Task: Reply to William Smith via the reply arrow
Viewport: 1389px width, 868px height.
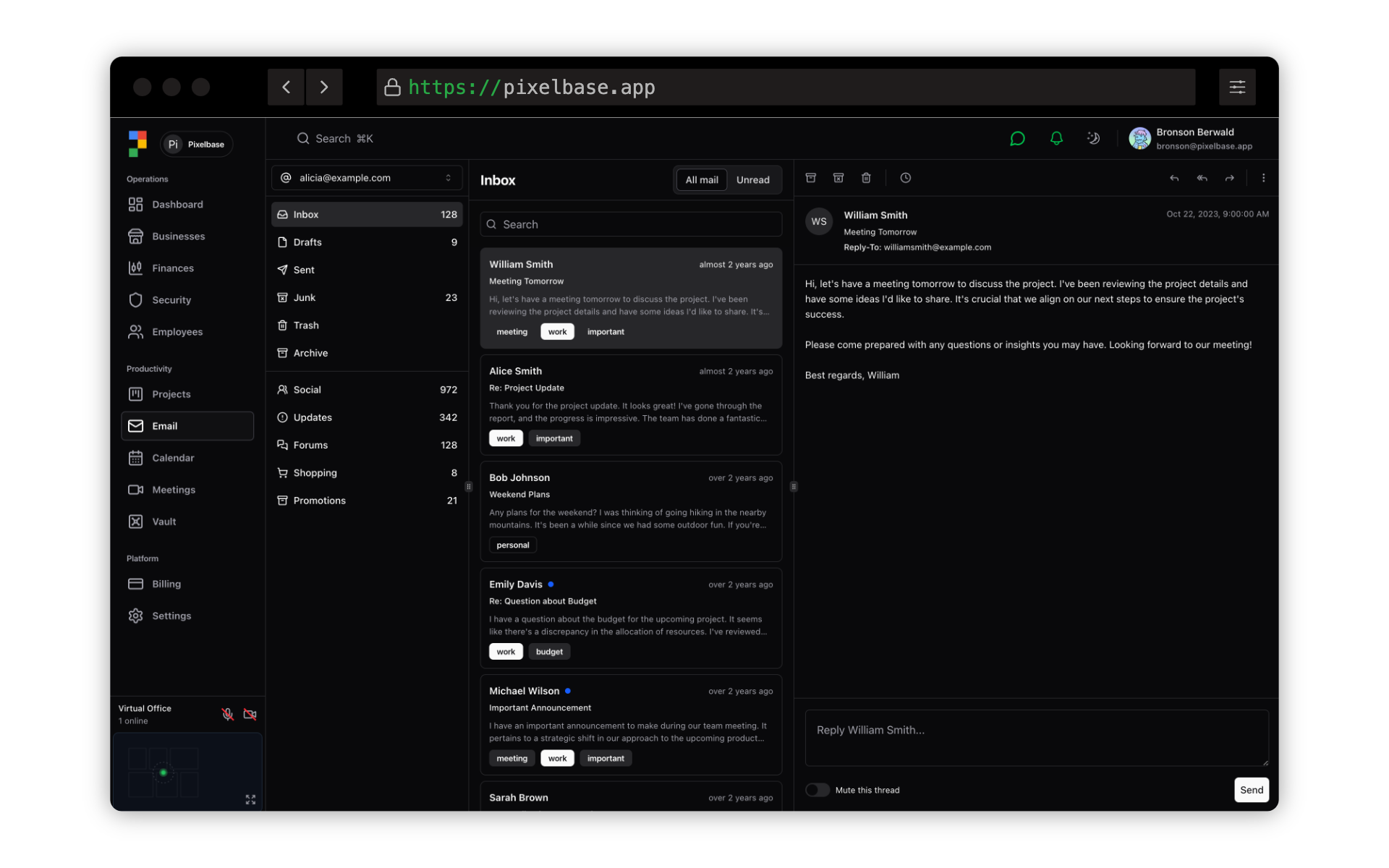Action: (x=1174, y=178)
